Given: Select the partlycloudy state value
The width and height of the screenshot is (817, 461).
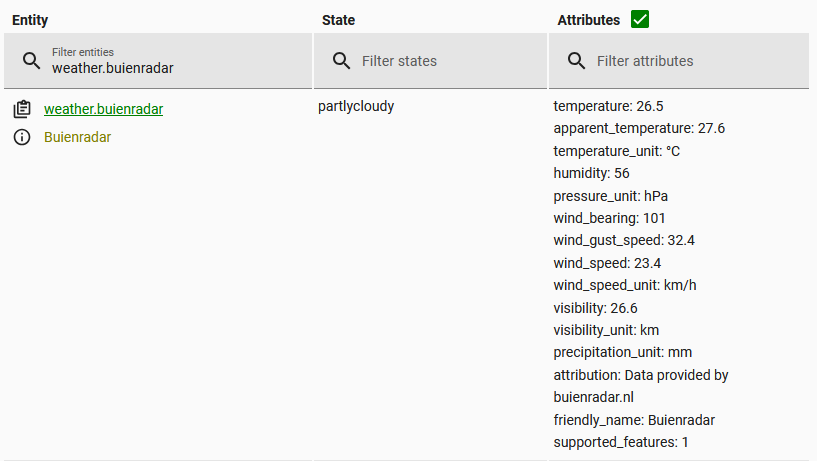Looking at the screenshot, I should 356,106.
